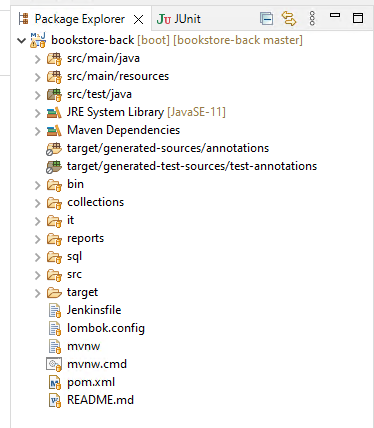
Task: Click the bookstore-back project icon
Action: click(38, 40)
